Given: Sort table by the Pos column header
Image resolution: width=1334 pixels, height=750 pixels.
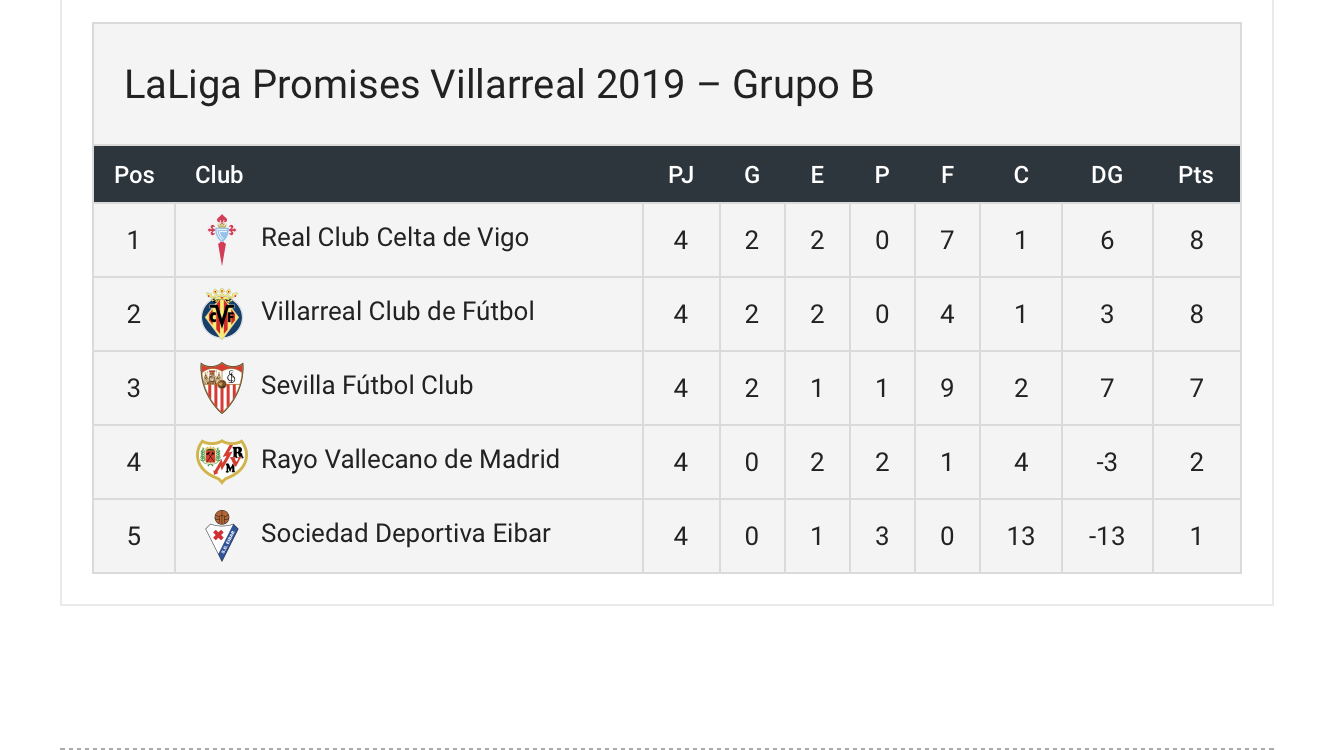Looking at the screenshot, I should (x=134, y=175).
